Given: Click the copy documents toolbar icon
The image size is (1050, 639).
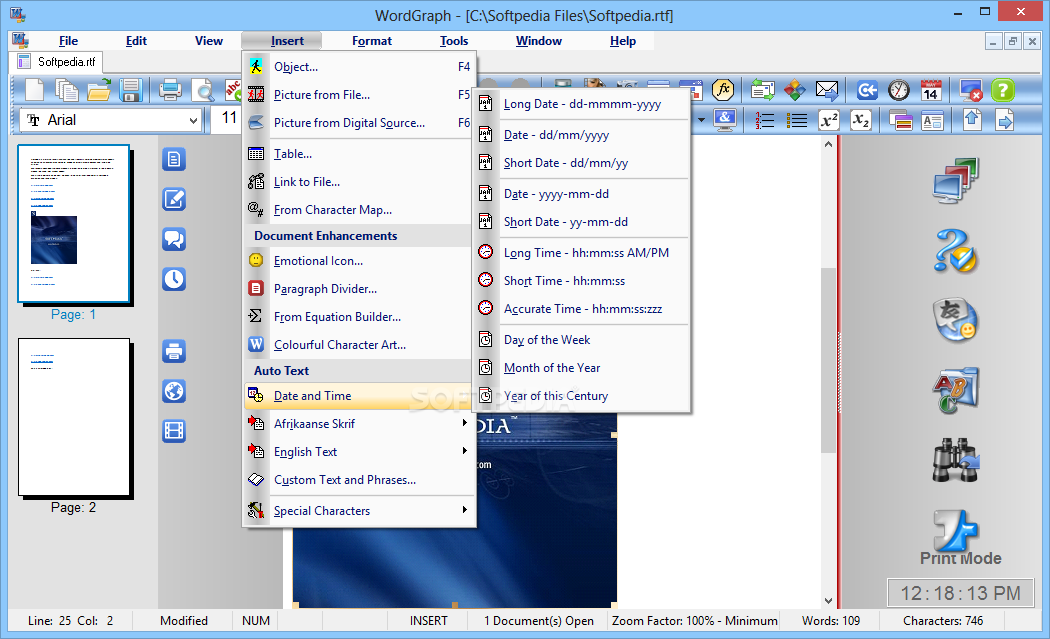Looking at the screenshot, I should click(66, 90).
